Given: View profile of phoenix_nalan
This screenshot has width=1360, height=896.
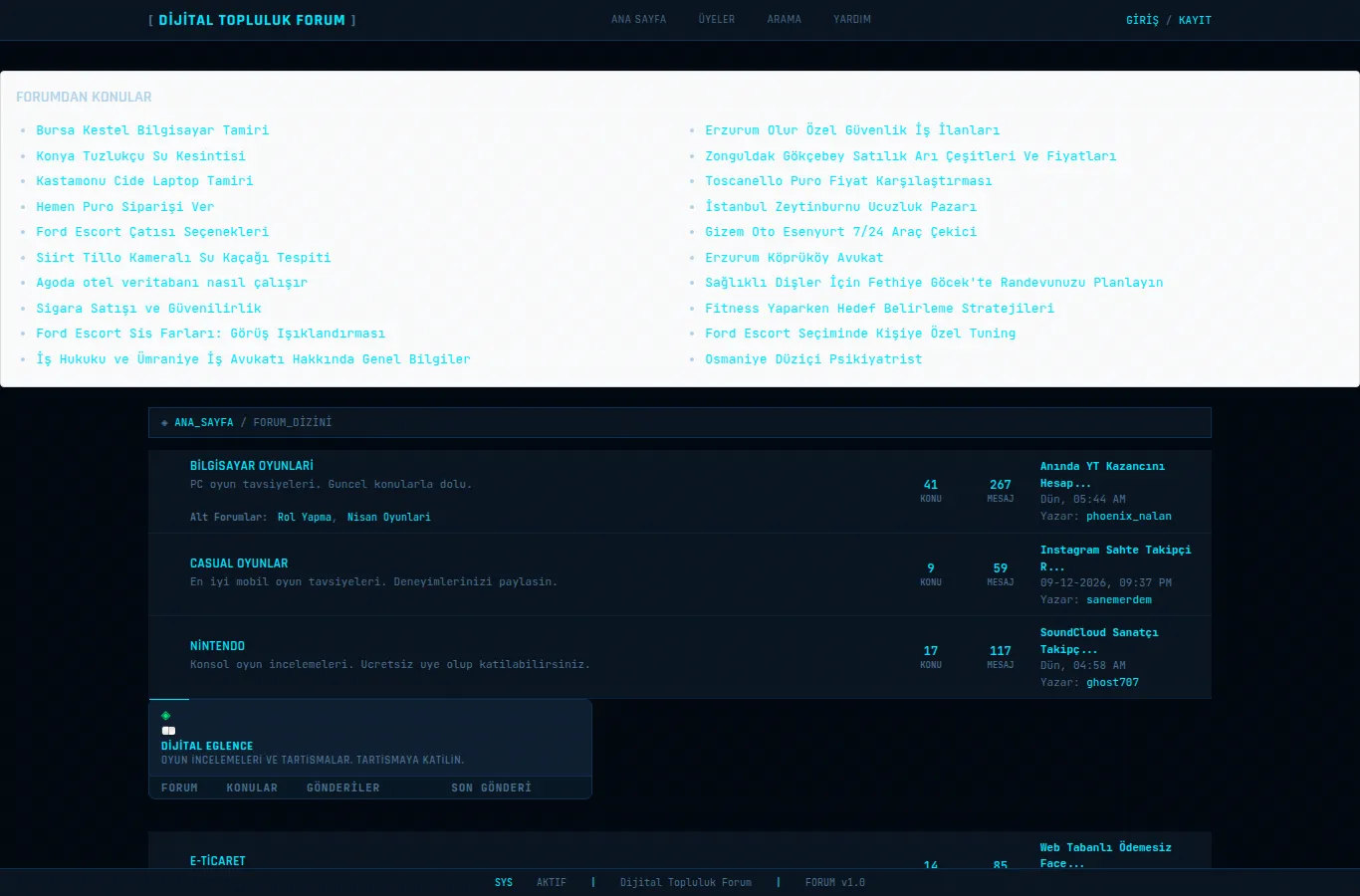Looking at the screenshot, I should 1129,517.
